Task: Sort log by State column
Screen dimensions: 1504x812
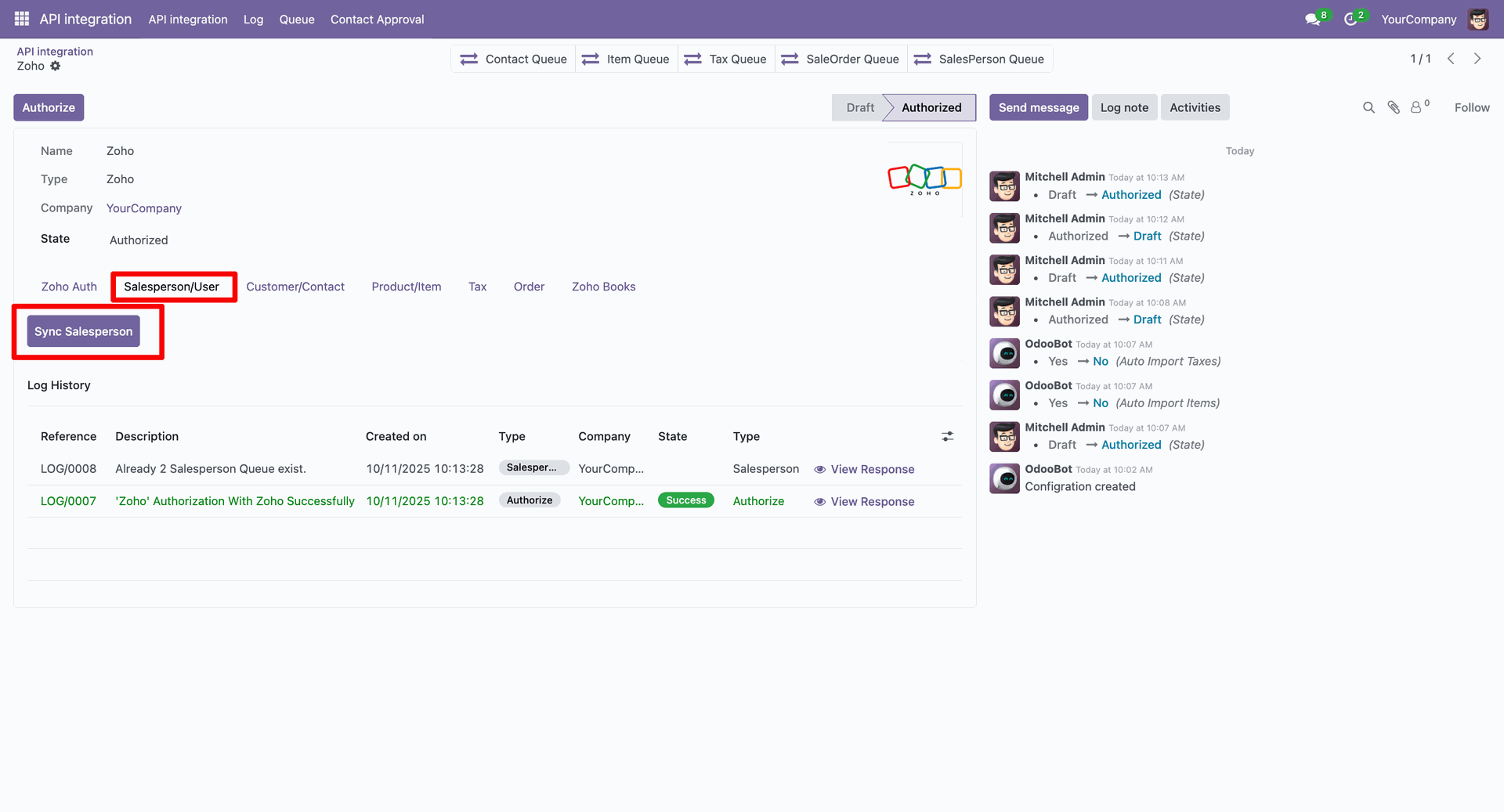Action: [673, 436]
